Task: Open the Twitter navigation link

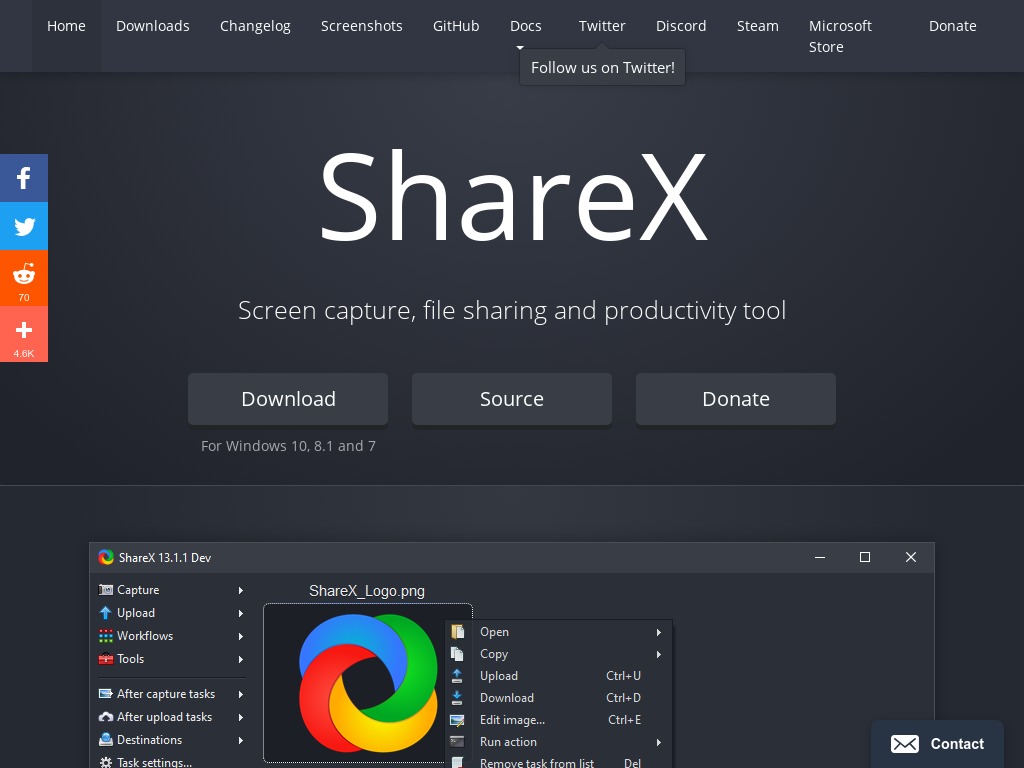Action: [602, 26]
